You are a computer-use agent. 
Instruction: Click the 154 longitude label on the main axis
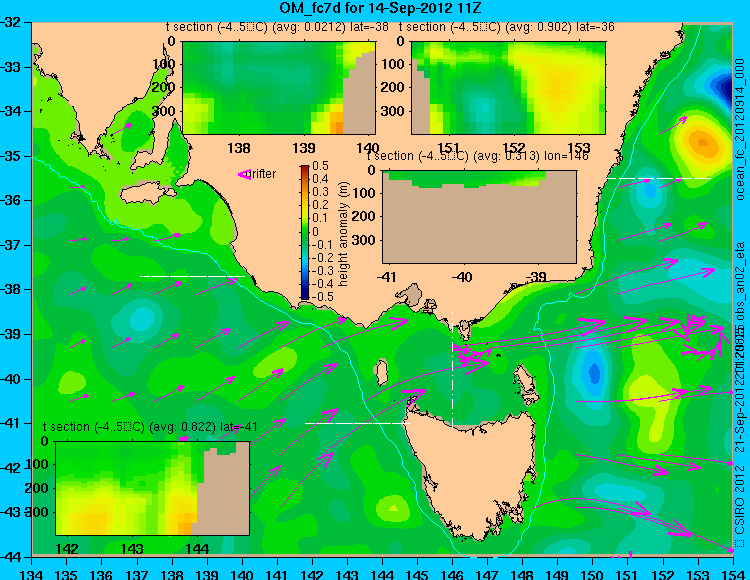pos(732,574)
